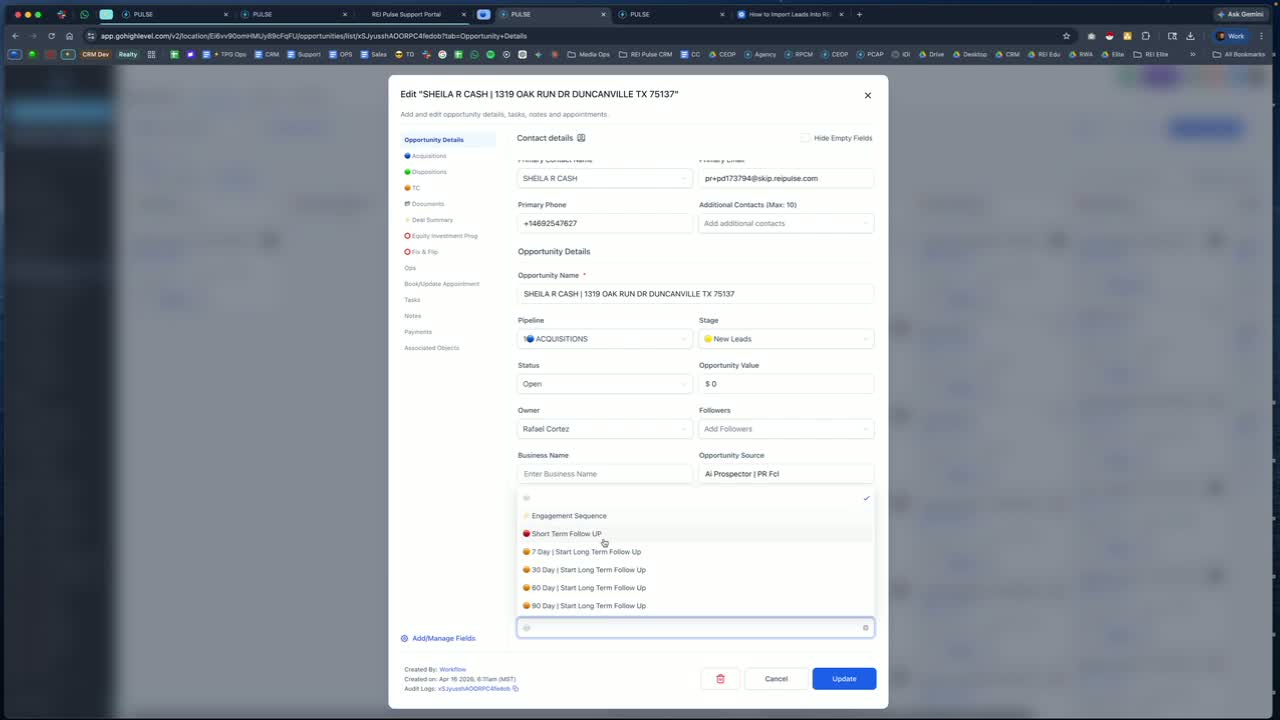Open the Add Followers dropdown
The height and width of the screenshot is (720, 1280).
tap(786, 429)
